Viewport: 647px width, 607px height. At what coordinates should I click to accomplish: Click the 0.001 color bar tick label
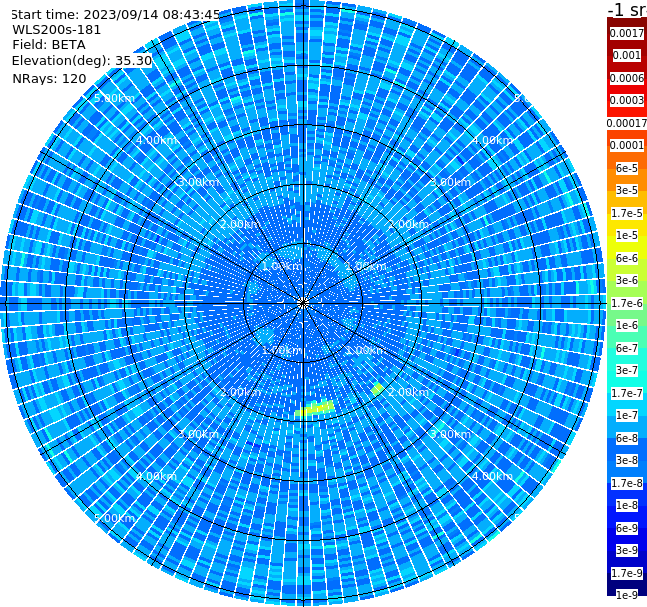(627, 55)
